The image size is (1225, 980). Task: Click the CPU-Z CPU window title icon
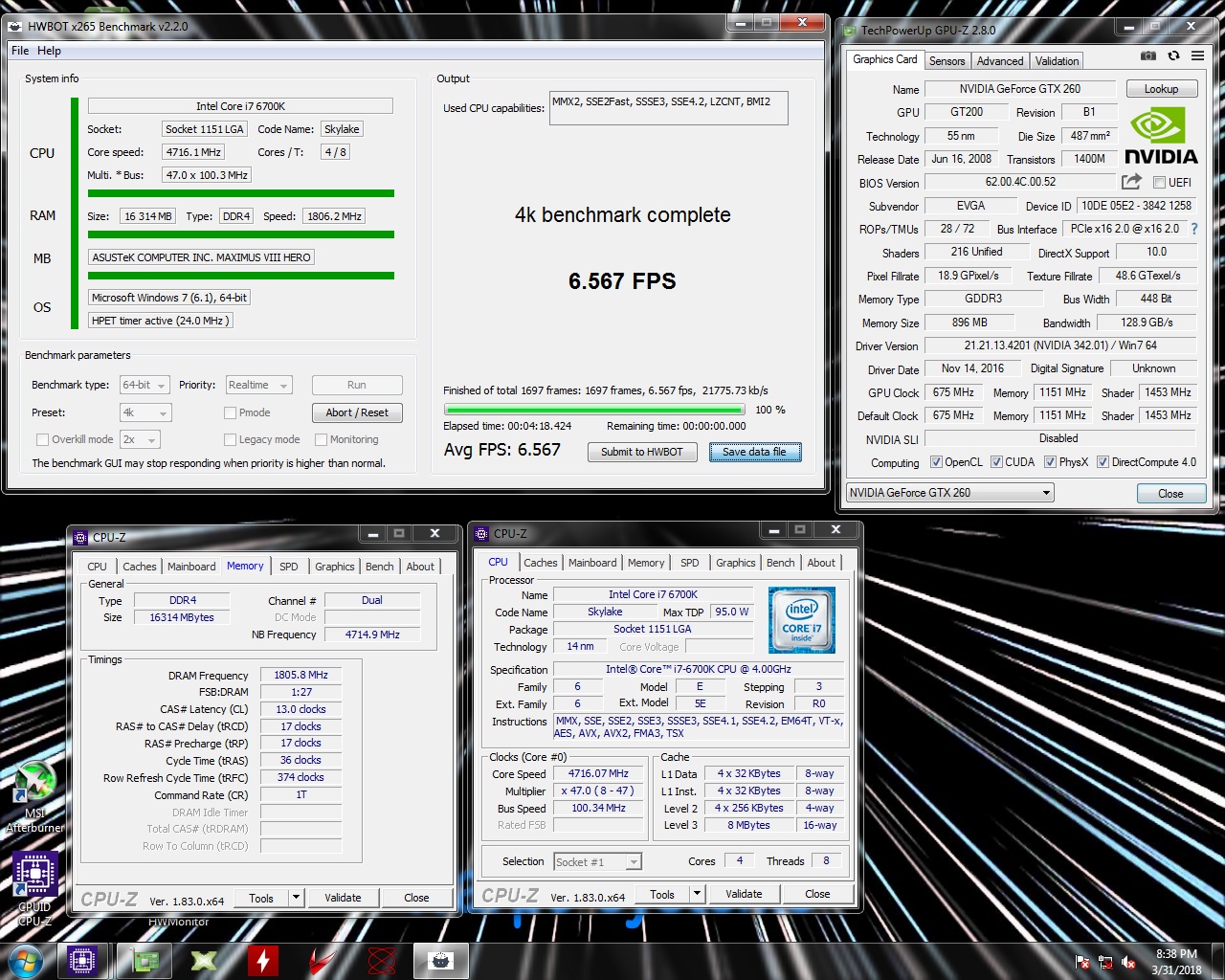click(482, 533)
